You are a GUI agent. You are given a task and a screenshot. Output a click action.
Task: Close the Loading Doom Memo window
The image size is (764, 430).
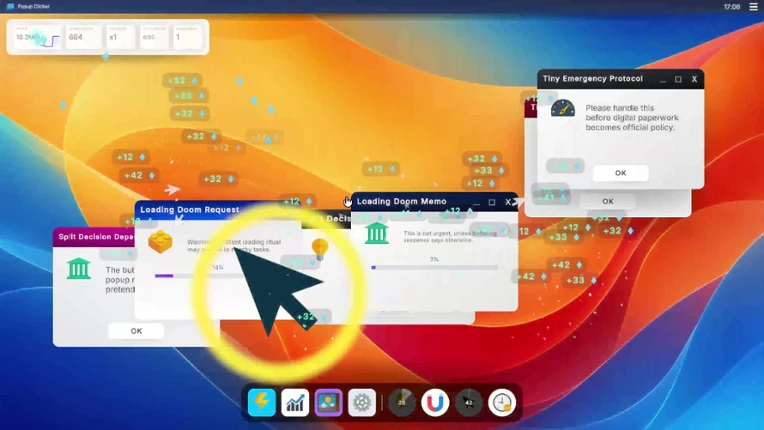pos(508,202)
